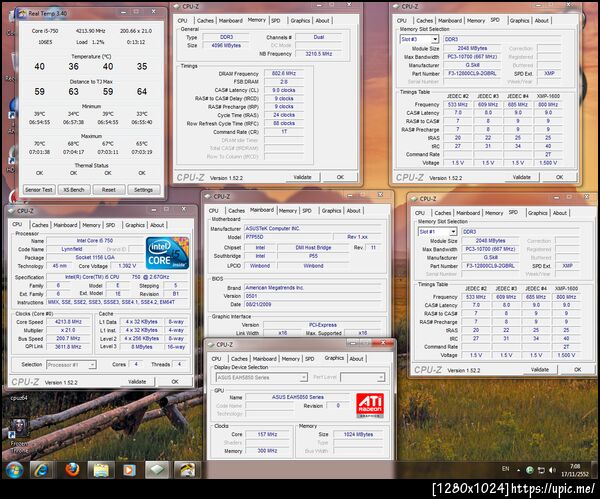Open the Frozen Throne desktop shortcut
Screen dimensions: 600x499
click(19, 435)
